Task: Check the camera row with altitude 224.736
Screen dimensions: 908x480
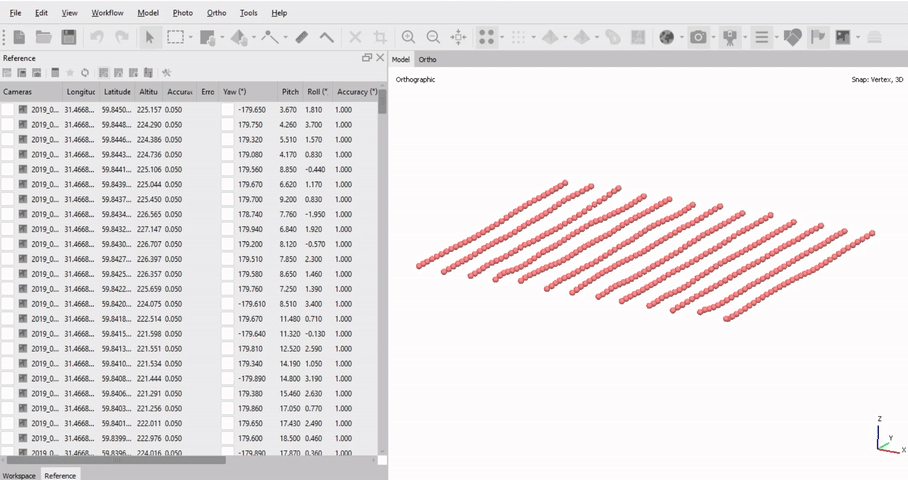Action: tap(7, 155)
